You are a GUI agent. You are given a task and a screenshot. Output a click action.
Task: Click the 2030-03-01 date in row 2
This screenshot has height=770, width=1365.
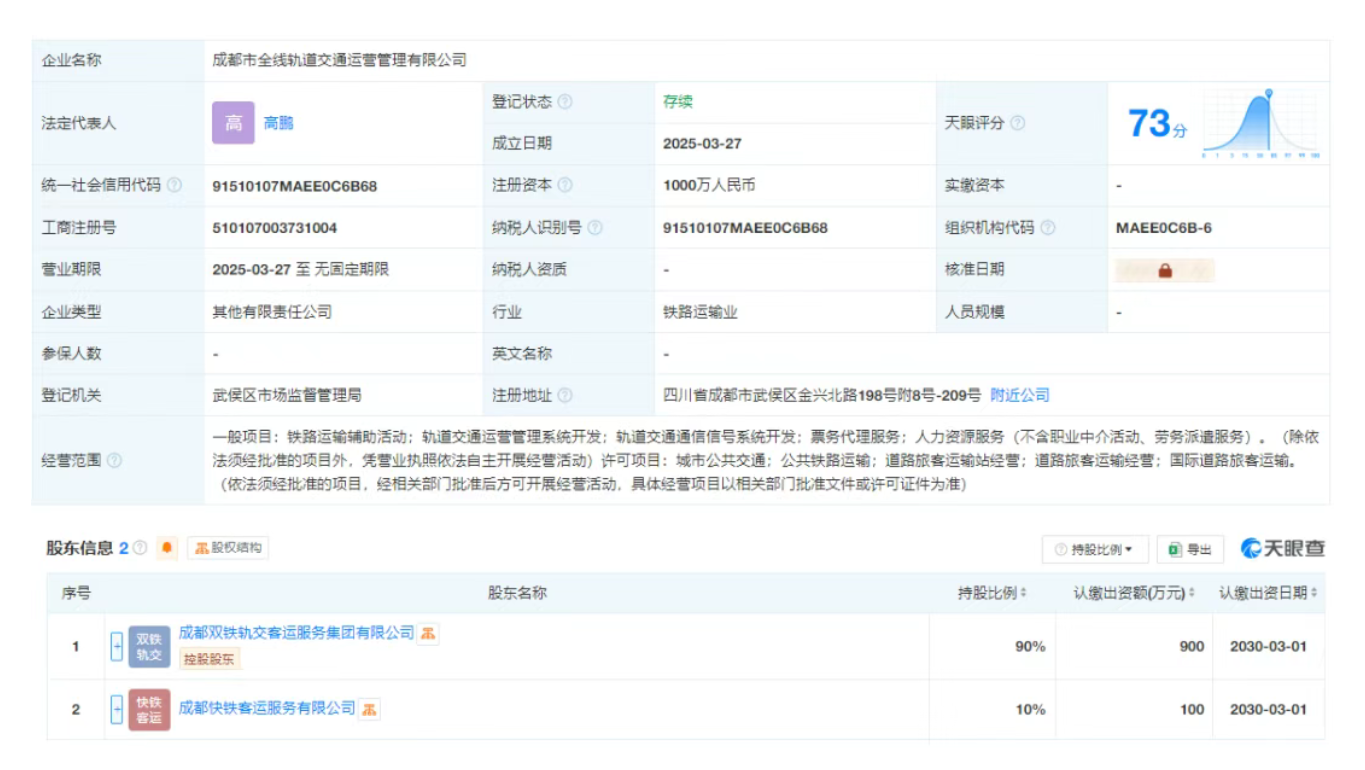coord(1268,710)
